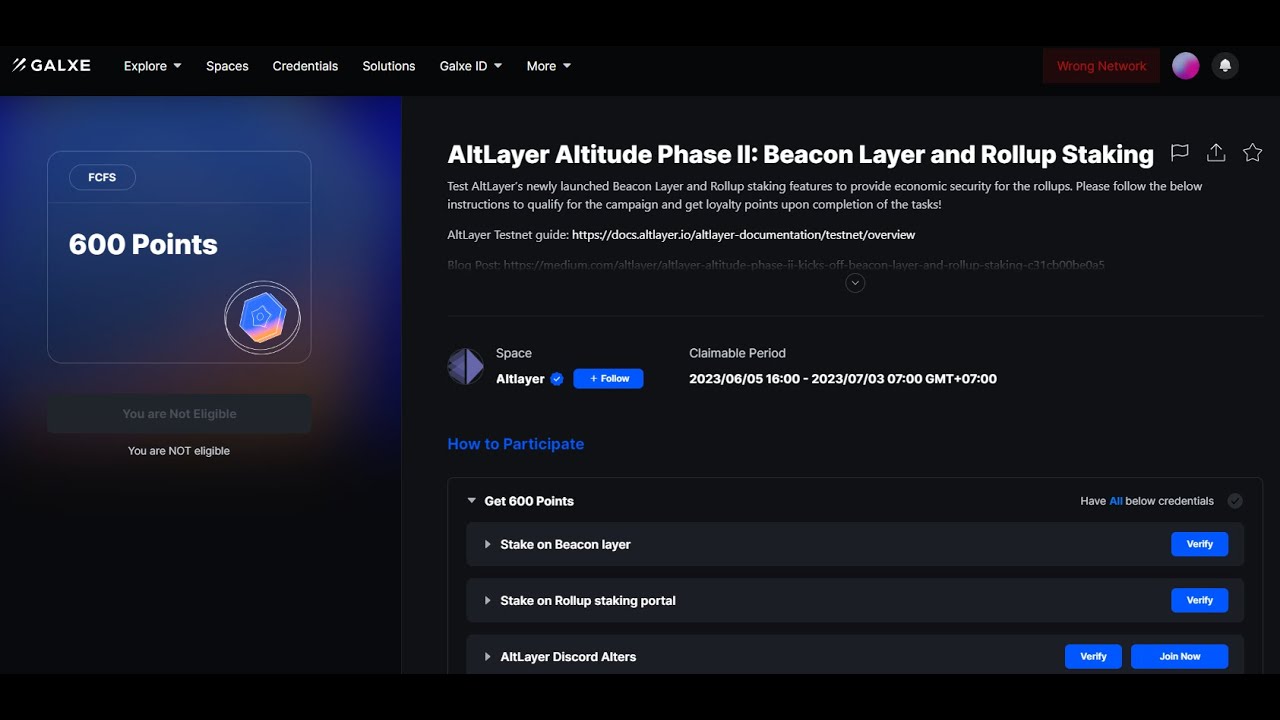This screenshot has height=720, width=1280.
Task: Verify the Stake on Beacon layer task
Action: (x=1199, y=544)
